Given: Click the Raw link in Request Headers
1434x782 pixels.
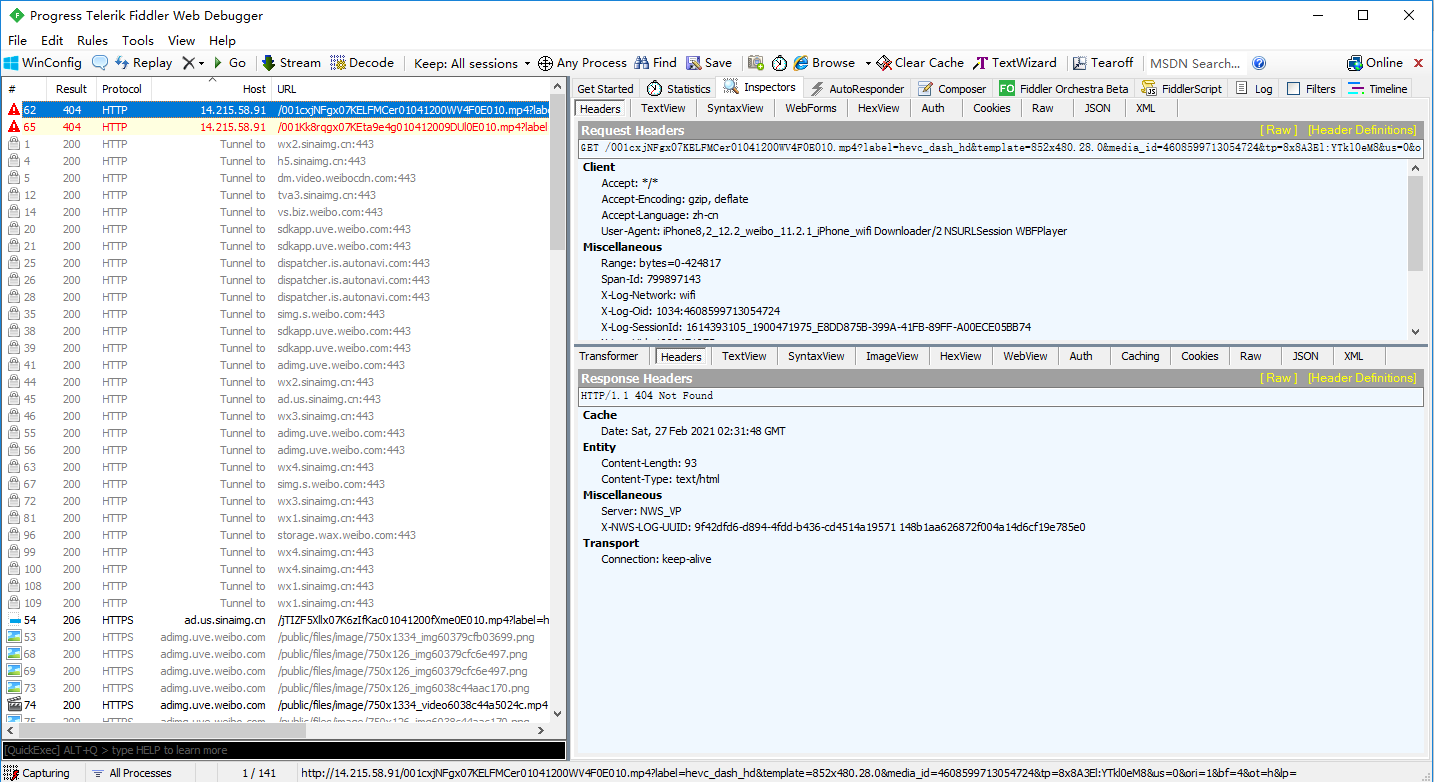Looking at the screenshot, I should click(x=1279, y=130).
